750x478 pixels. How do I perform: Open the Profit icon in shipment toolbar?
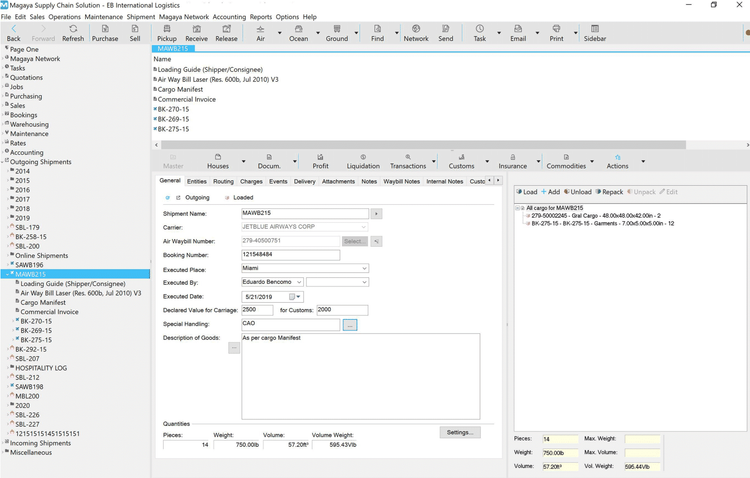pos(320,161)
